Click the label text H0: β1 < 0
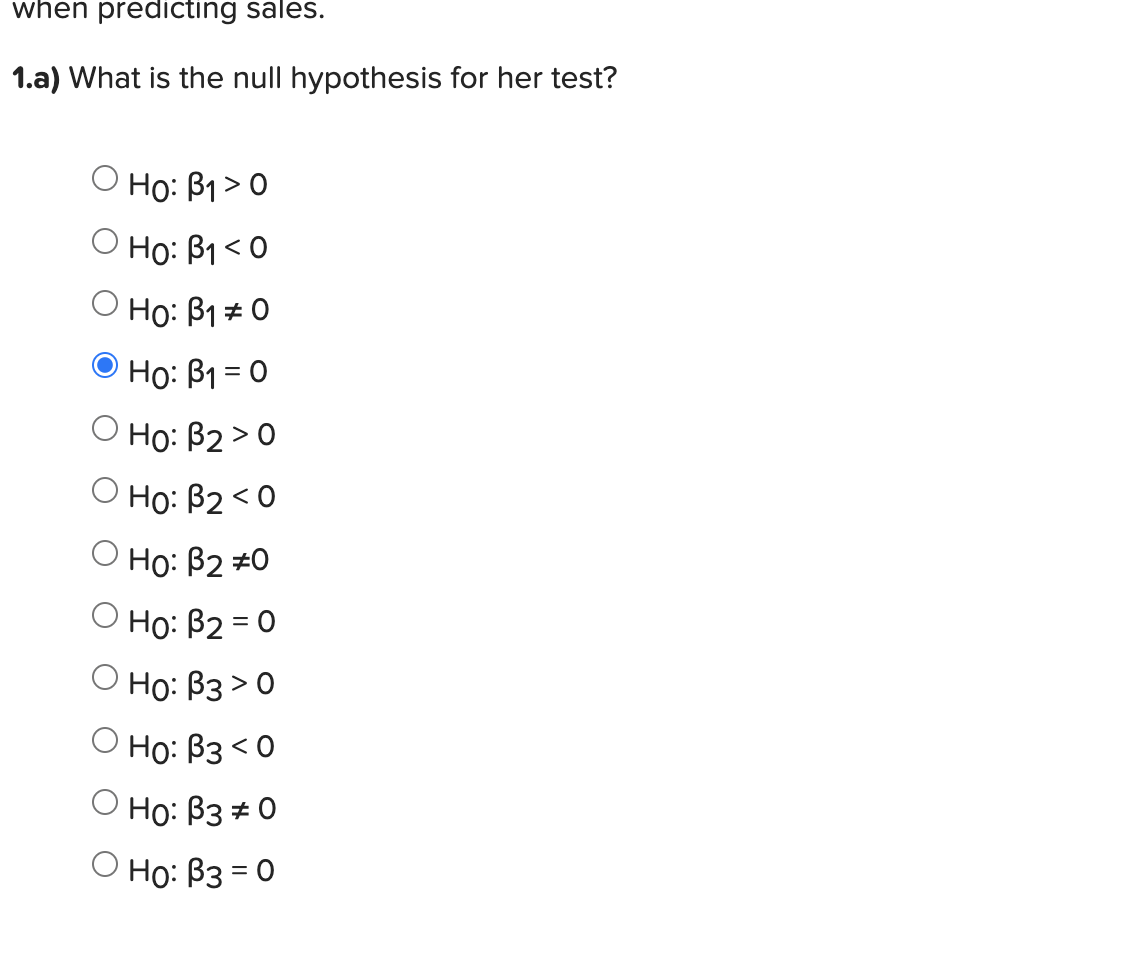This screenshot has width=1130, height=956. tap(196, 246)
